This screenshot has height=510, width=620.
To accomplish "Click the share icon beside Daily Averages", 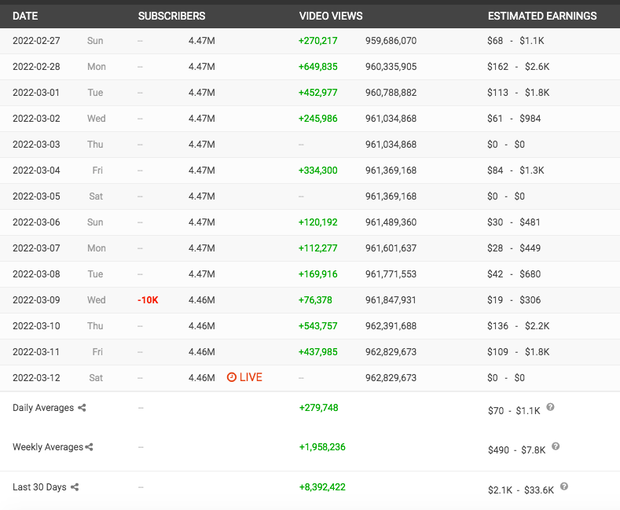I will point(82,408).
